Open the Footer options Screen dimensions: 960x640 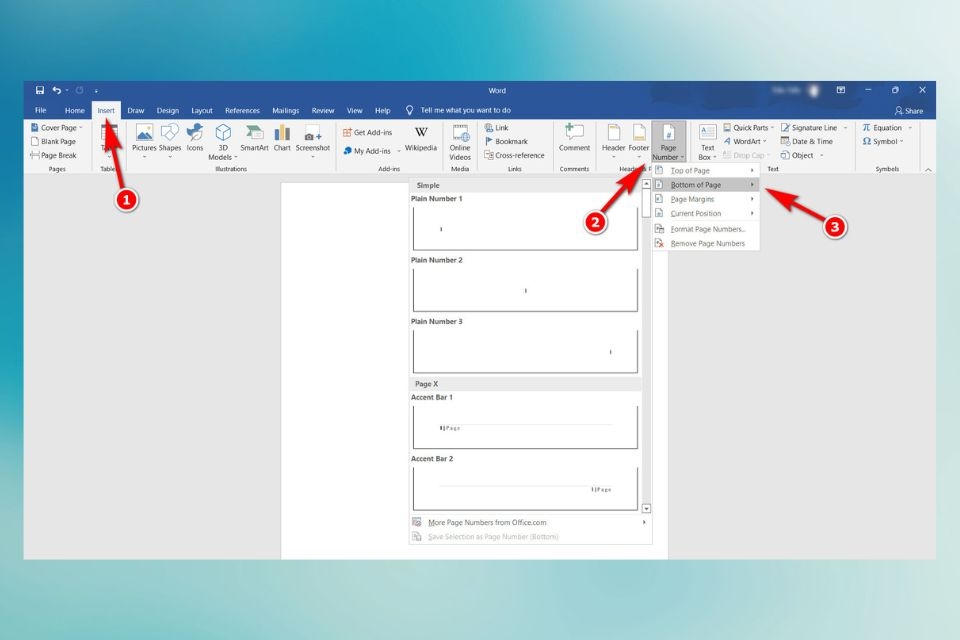[639, 140]
